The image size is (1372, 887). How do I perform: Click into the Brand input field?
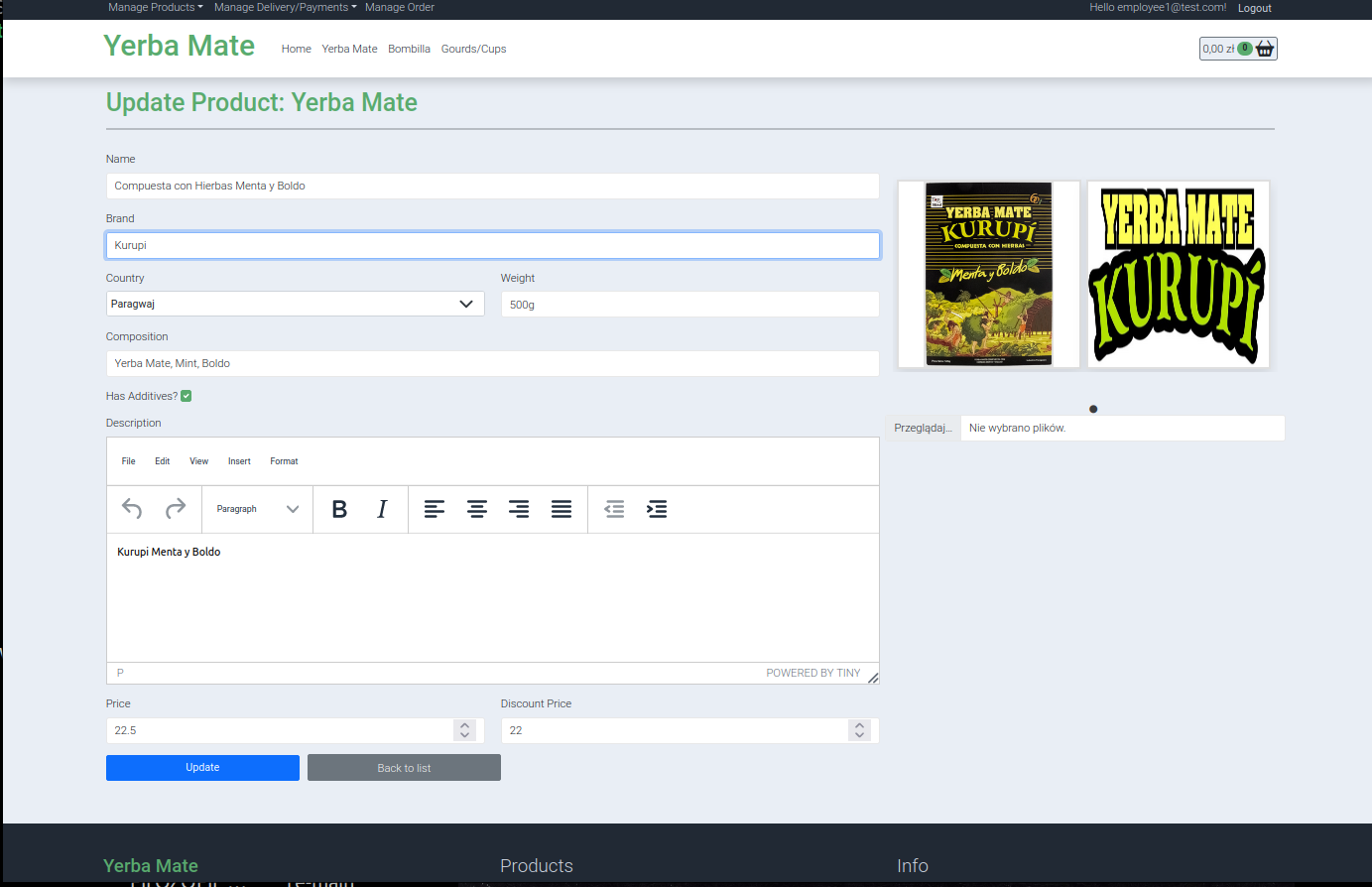click(x=492, y=245)
